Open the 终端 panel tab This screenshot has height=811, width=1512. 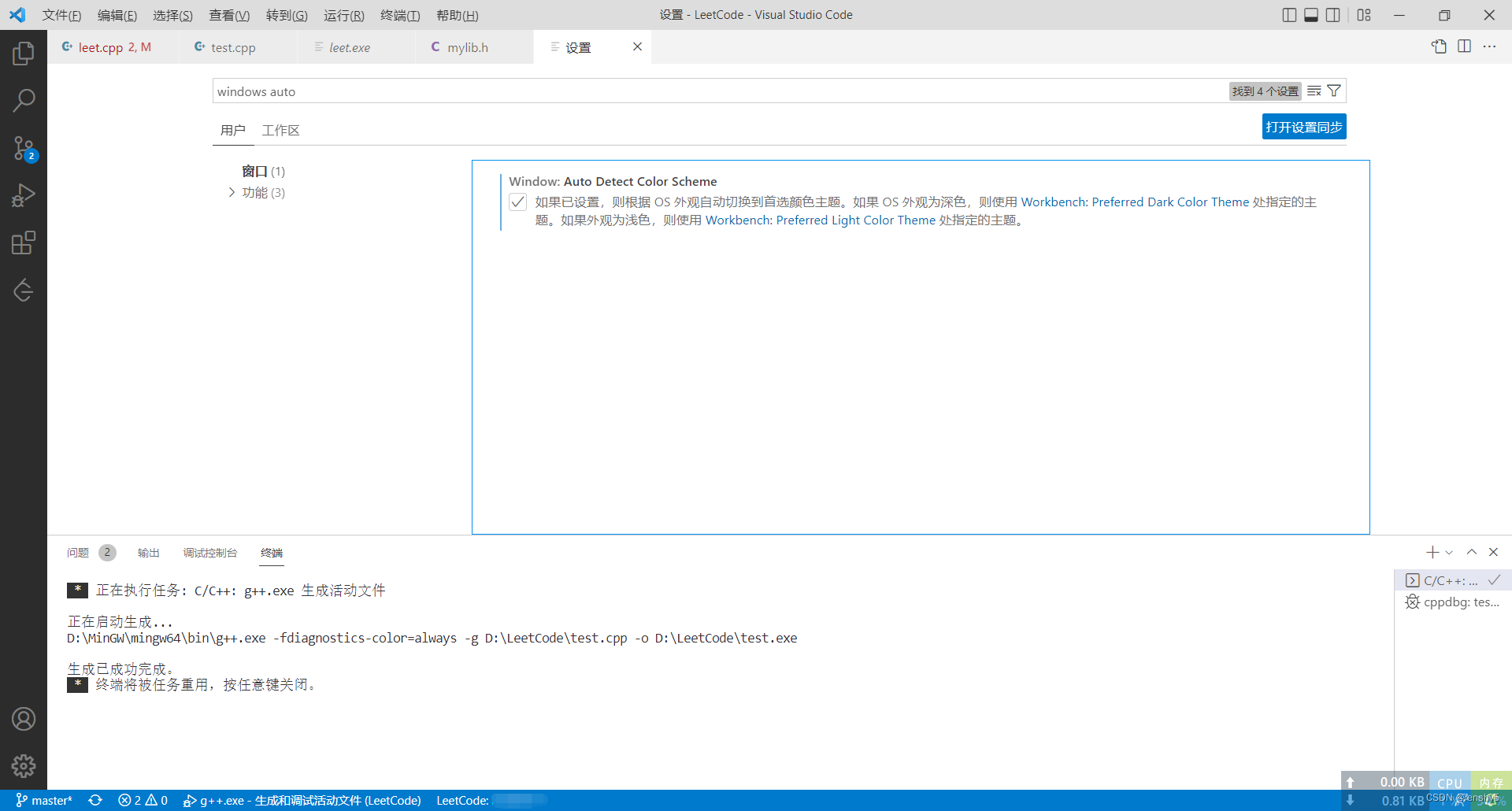(272, 553)
